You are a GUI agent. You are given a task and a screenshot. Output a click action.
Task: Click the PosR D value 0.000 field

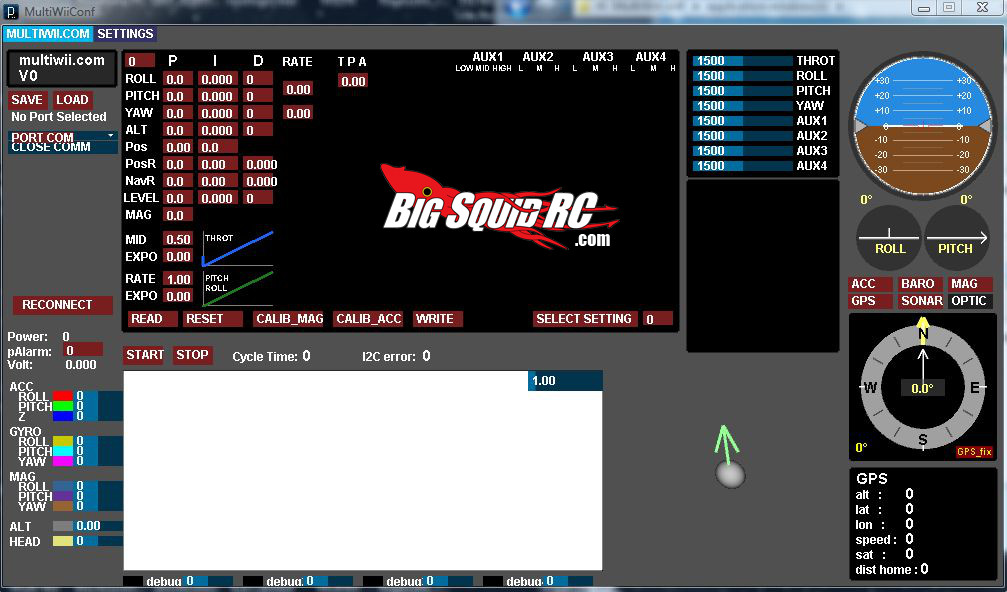point(260,164)
